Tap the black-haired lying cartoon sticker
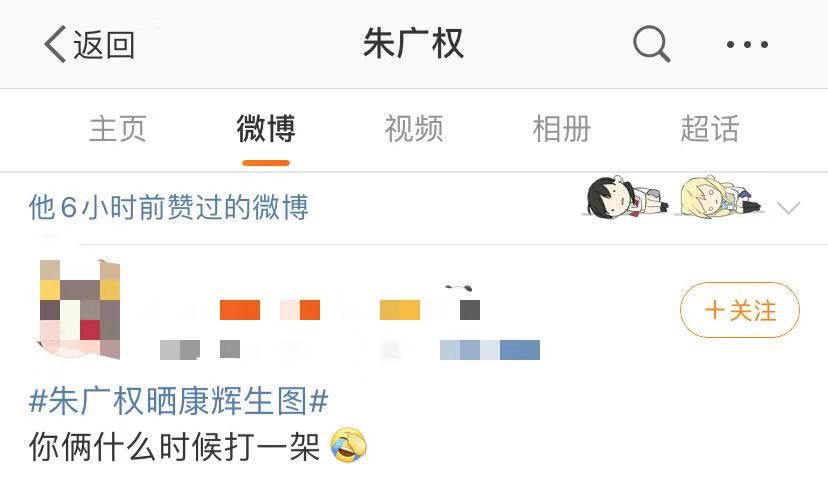The height and width of the screenshot is (483, 828). tap(626, 197)
